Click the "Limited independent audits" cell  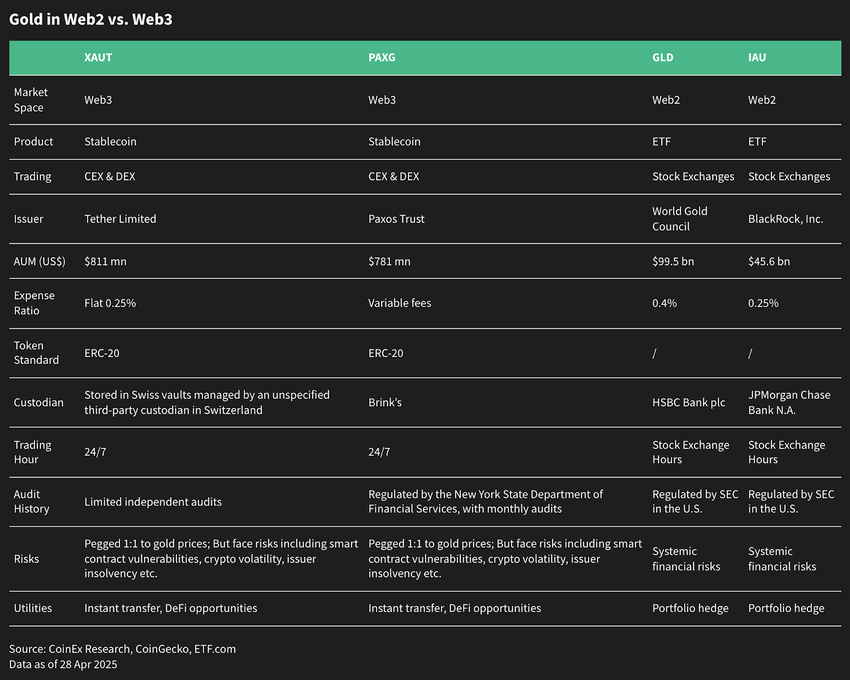[153, 502]
